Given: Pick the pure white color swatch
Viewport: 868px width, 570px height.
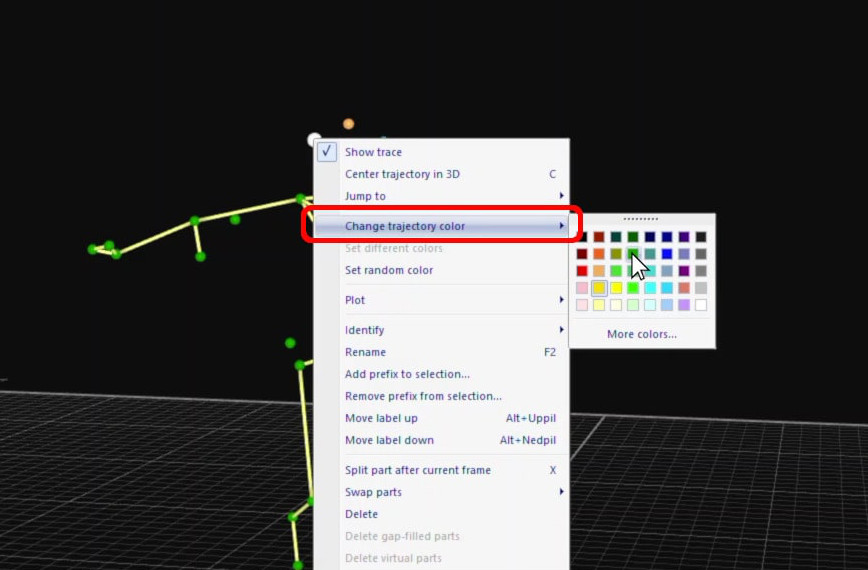Looking at the screenshot, I should point(701,305).
